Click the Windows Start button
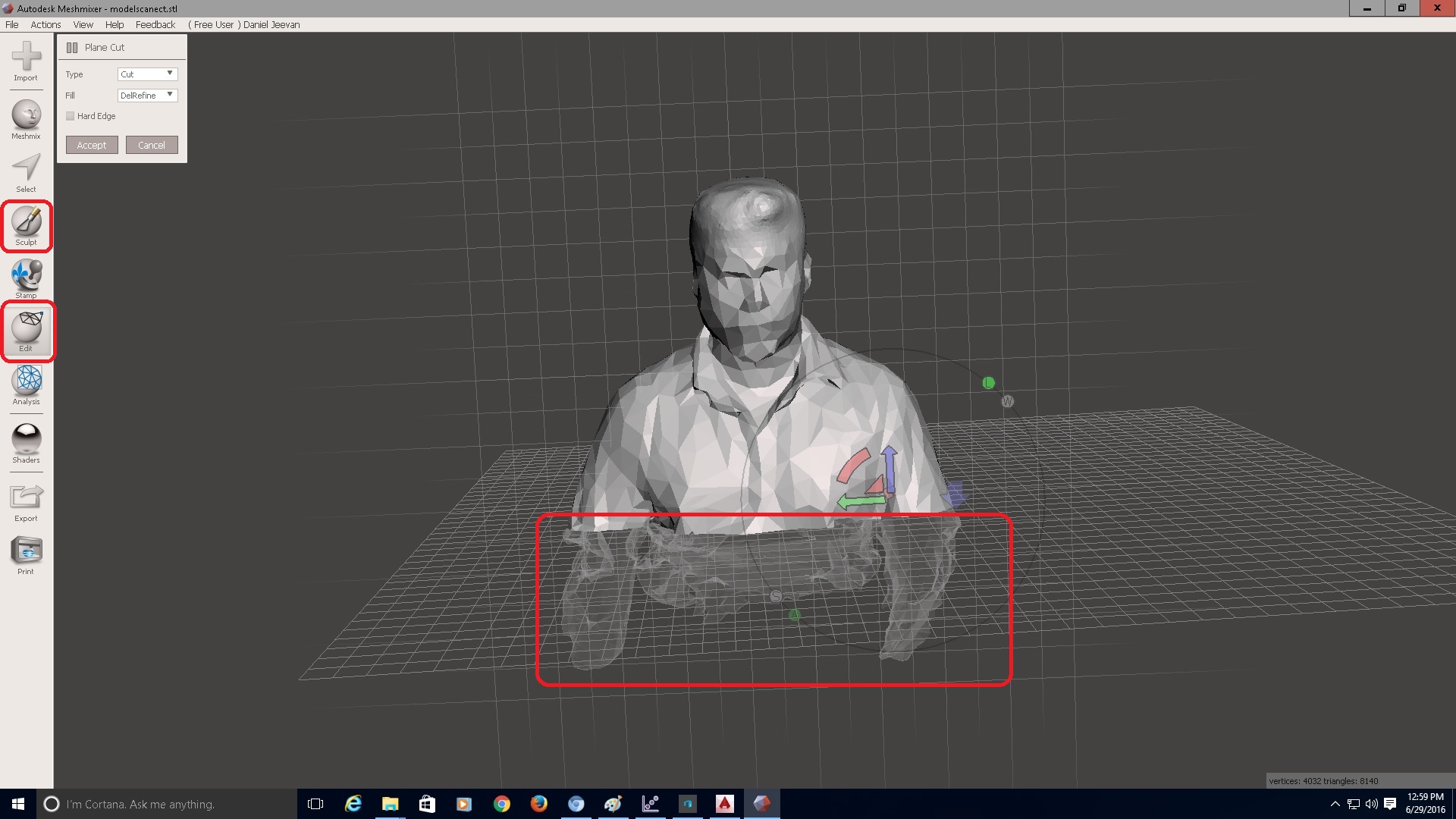The width and height of the screenshot is (1456, 819). 18,804
